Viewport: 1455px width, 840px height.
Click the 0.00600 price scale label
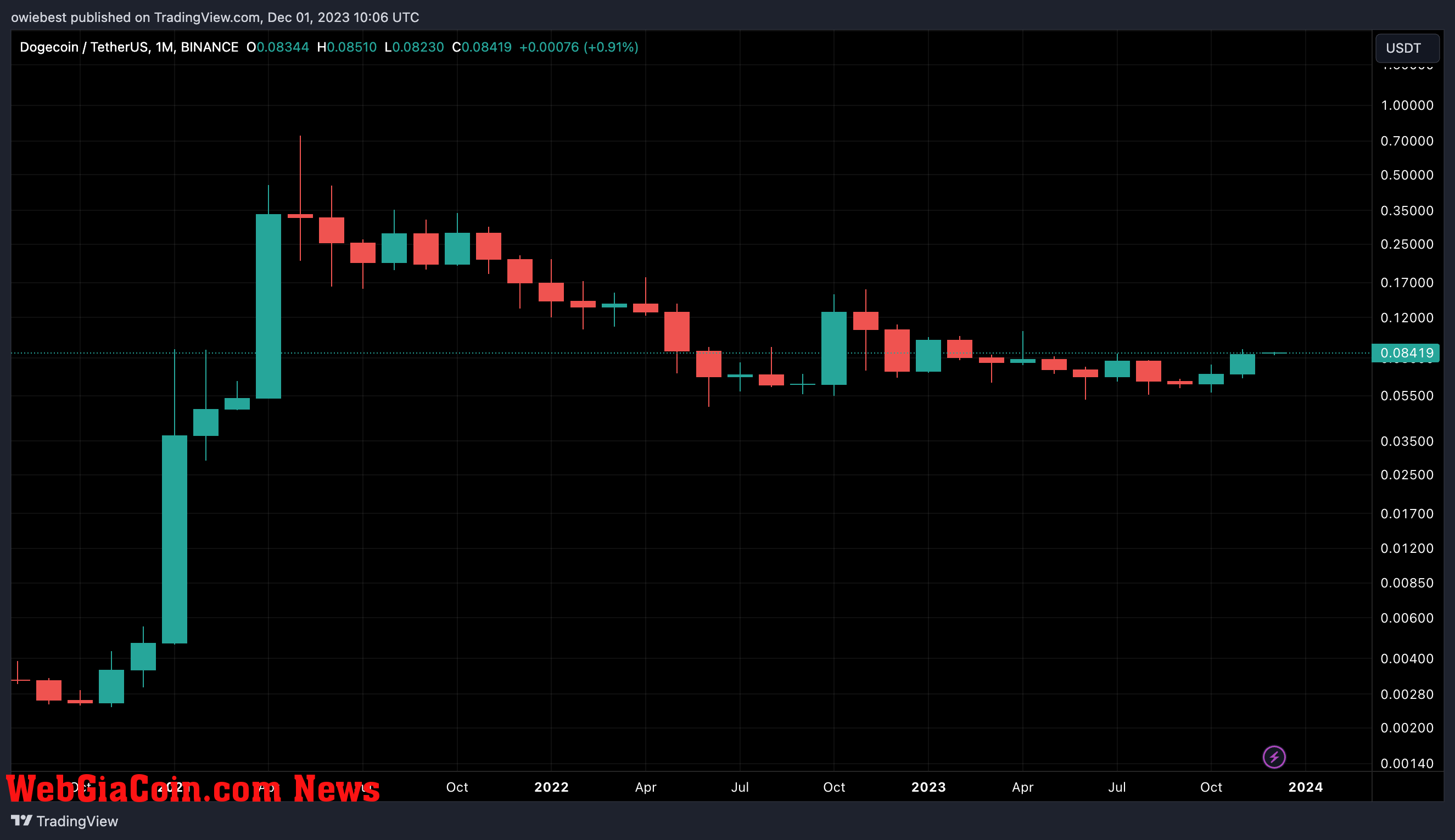[x=1407, y=618]
